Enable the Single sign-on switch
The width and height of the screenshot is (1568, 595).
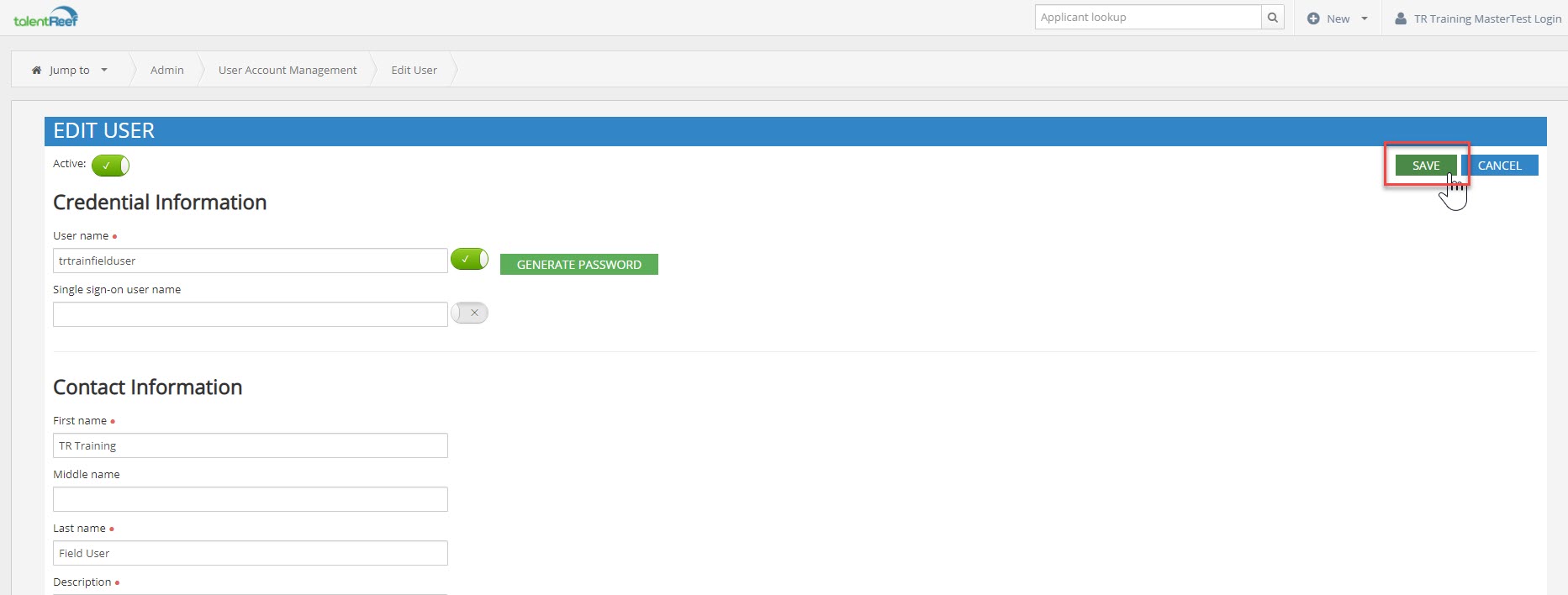click(469, 313)
